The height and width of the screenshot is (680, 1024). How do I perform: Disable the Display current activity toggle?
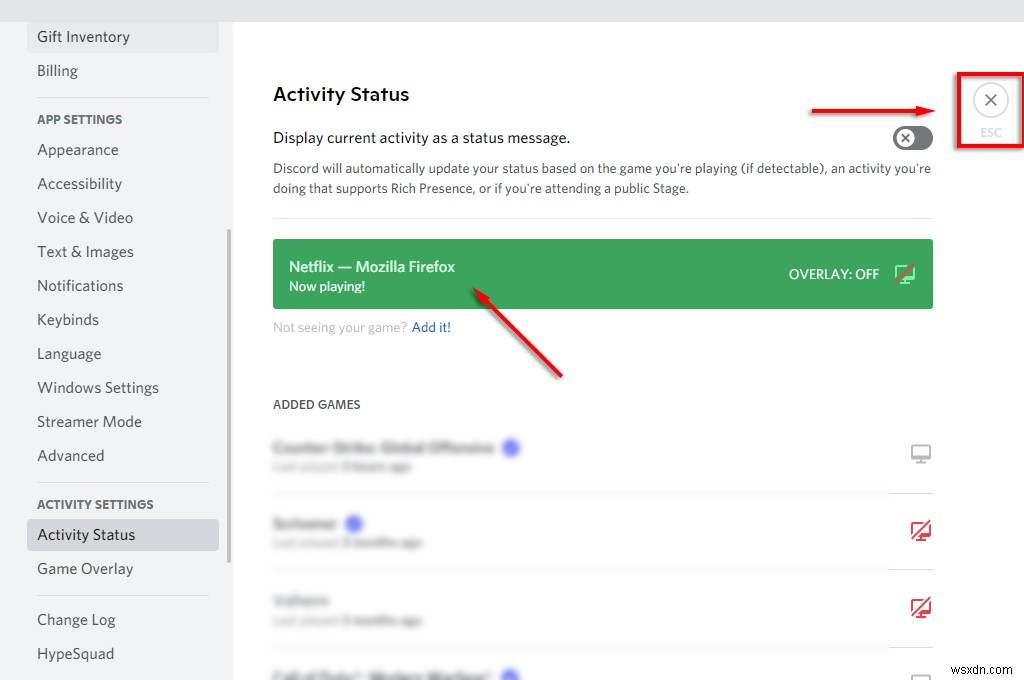pos(911,138)
